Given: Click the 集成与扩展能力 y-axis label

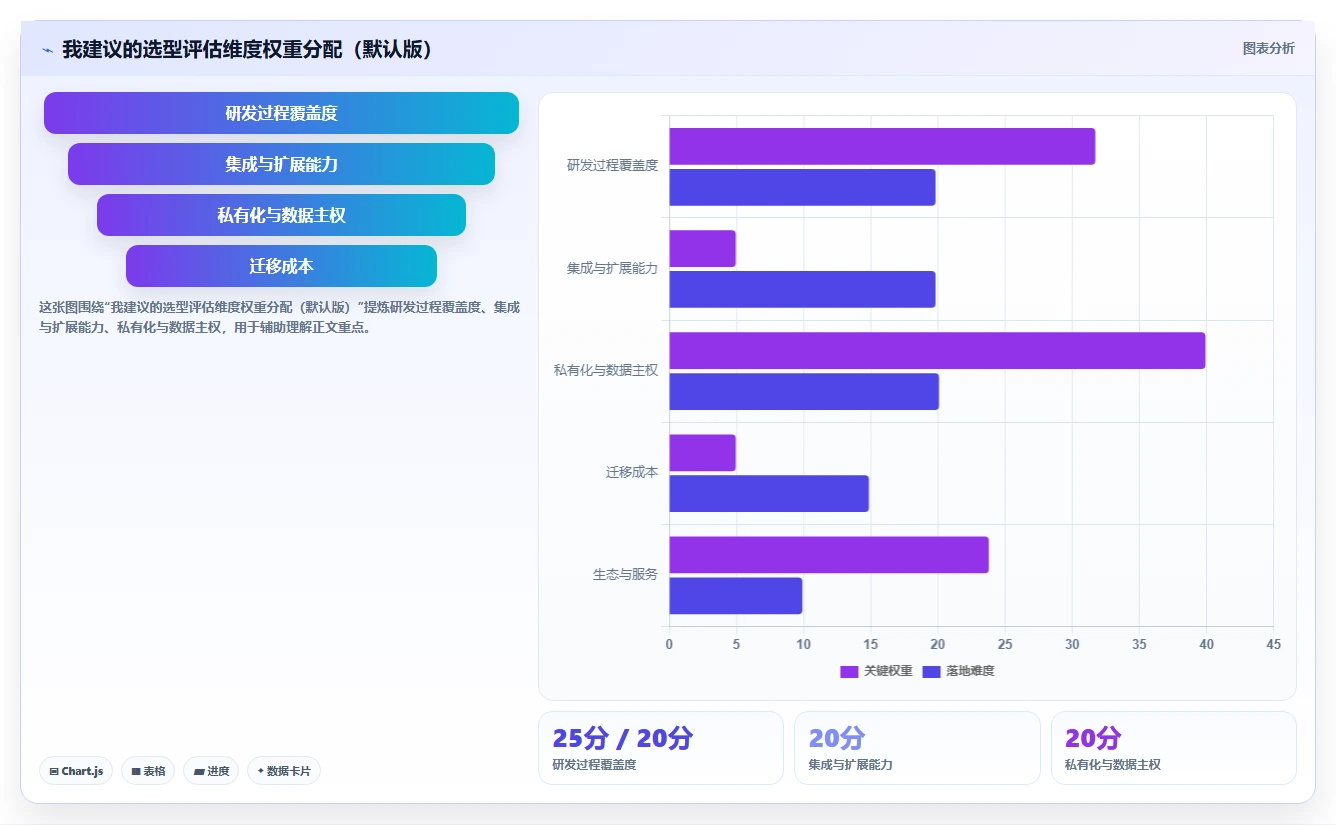Looking at the screenshot, I should click(612, 268).
